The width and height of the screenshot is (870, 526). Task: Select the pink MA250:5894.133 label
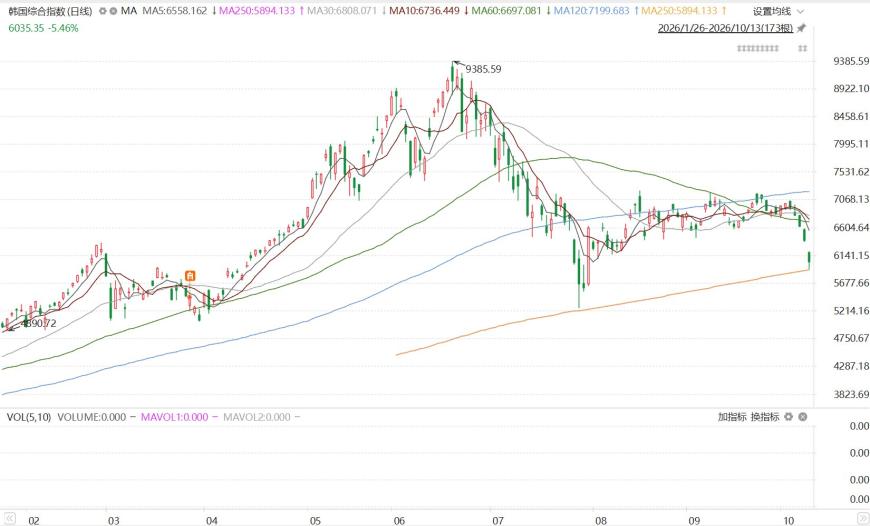pyautogui.click(x=257, y=11)
